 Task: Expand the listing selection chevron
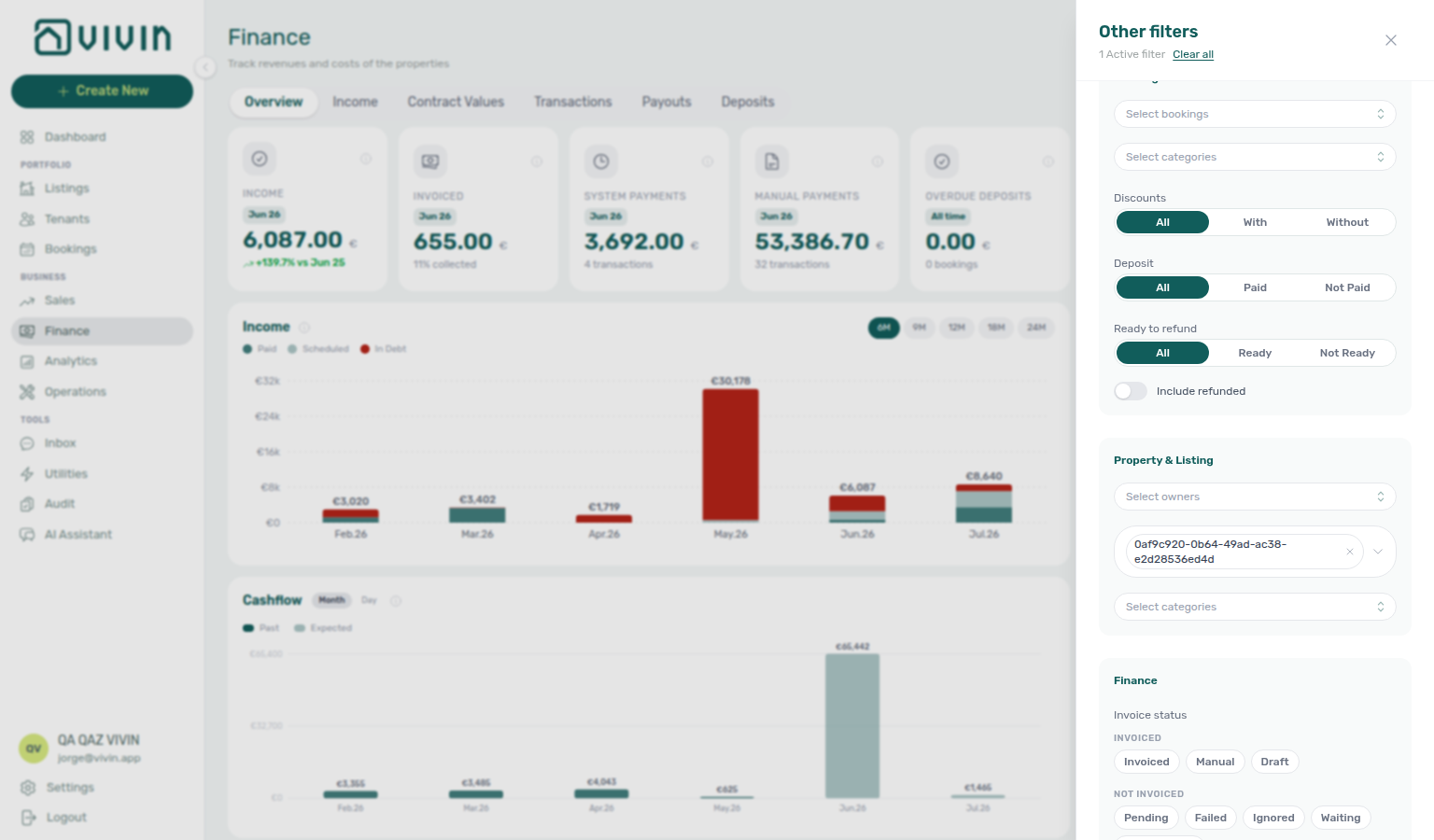(x=1377, y=552)
